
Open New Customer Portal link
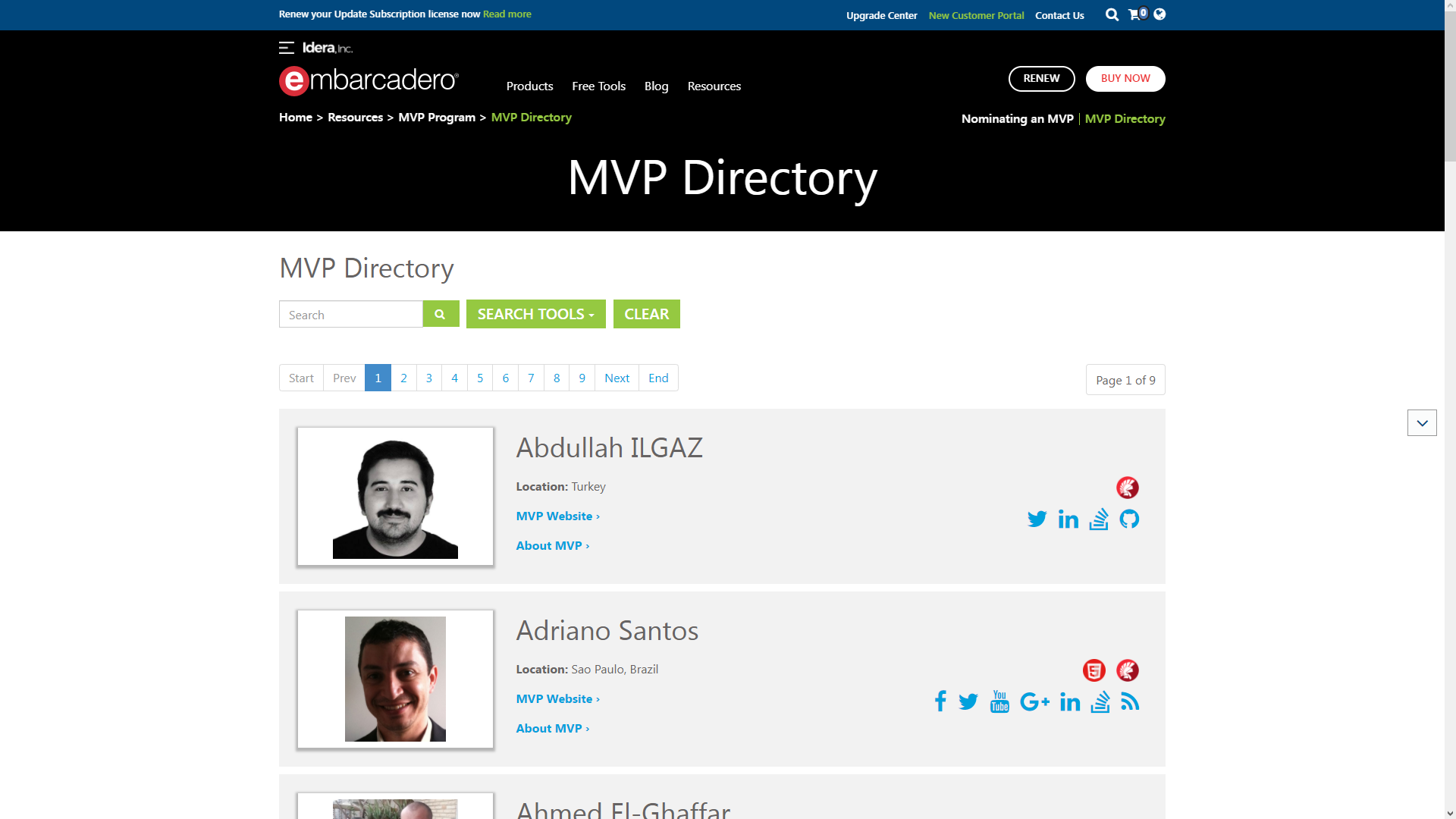pos(976,15)
